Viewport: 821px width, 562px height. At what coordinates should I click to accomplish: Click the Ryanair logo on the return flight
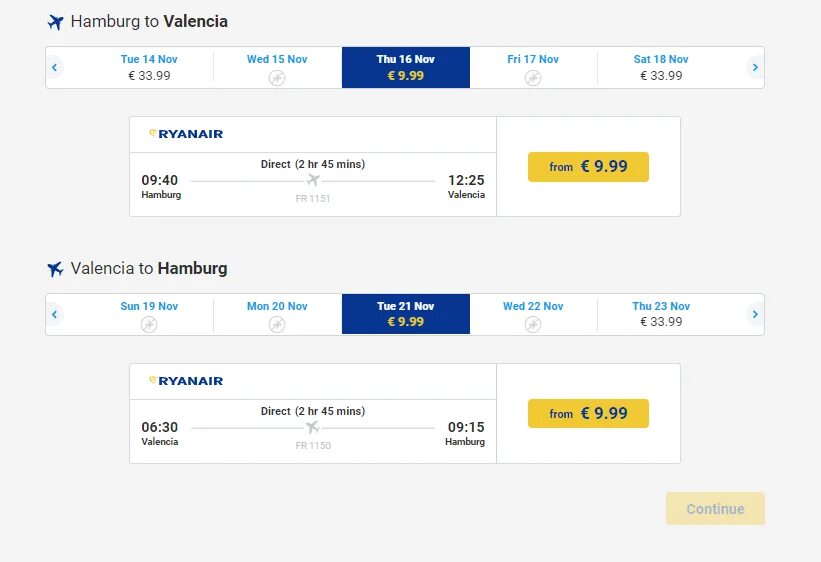click(x=186, y=381)
